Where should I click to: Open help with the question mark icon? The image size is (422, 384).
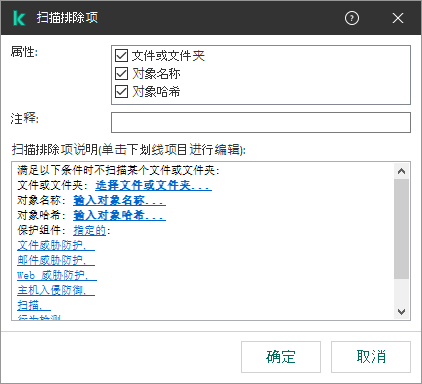[x=352, y=18]
